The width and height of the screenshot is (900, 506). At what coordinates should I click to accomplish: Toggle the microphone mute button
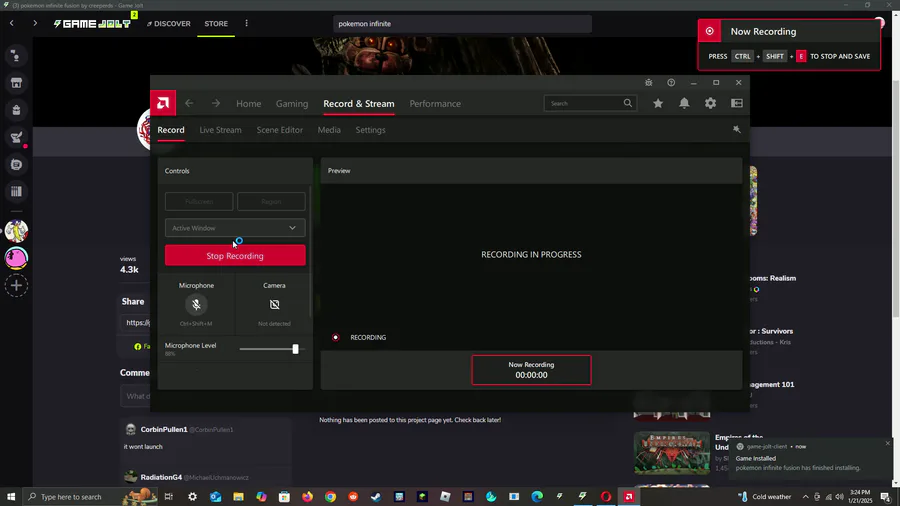tap(196, 305)
